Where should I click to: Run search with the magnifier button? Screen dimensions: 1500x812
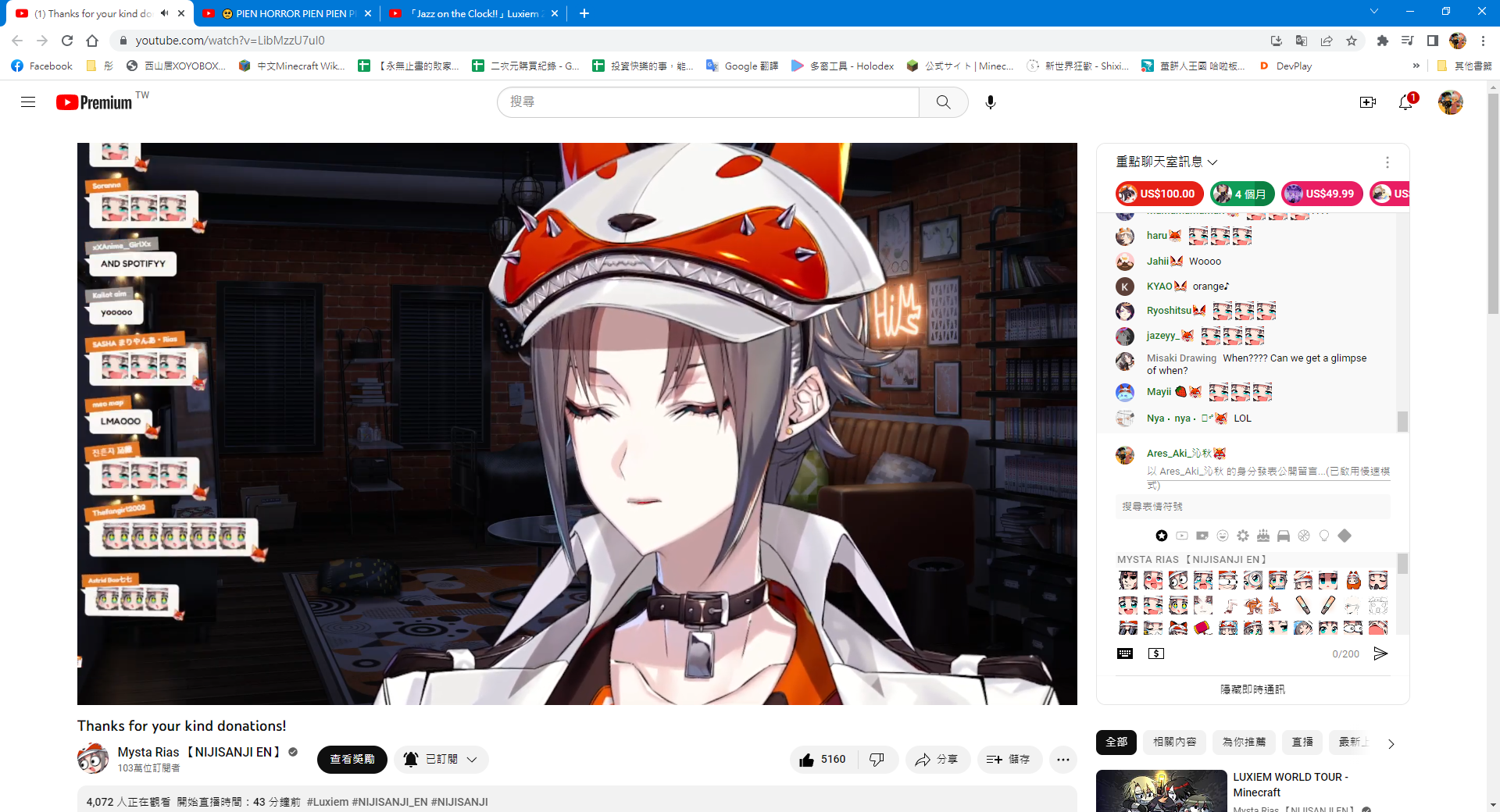point(944,102)
